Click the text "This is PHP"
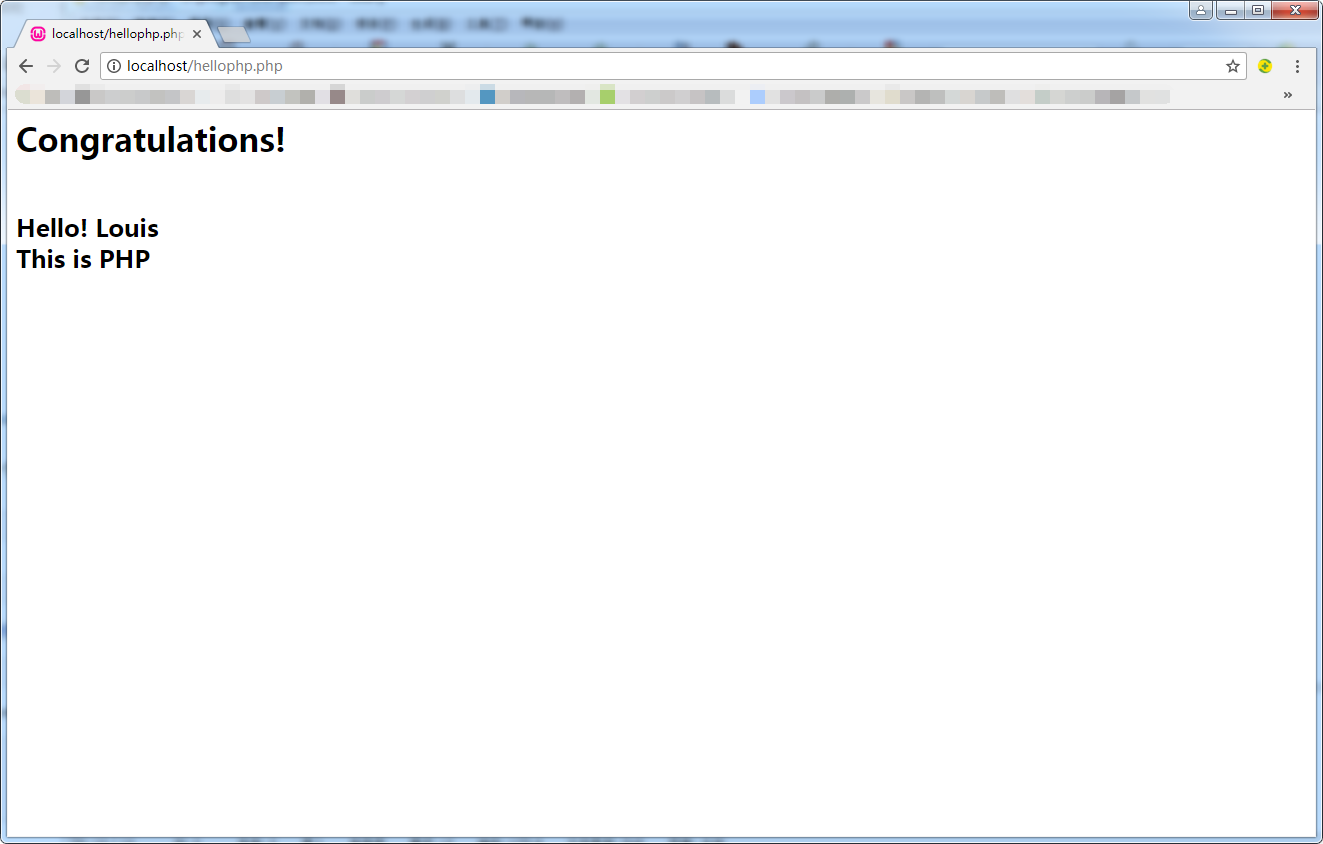1323x844 pixels. [83, 259]
